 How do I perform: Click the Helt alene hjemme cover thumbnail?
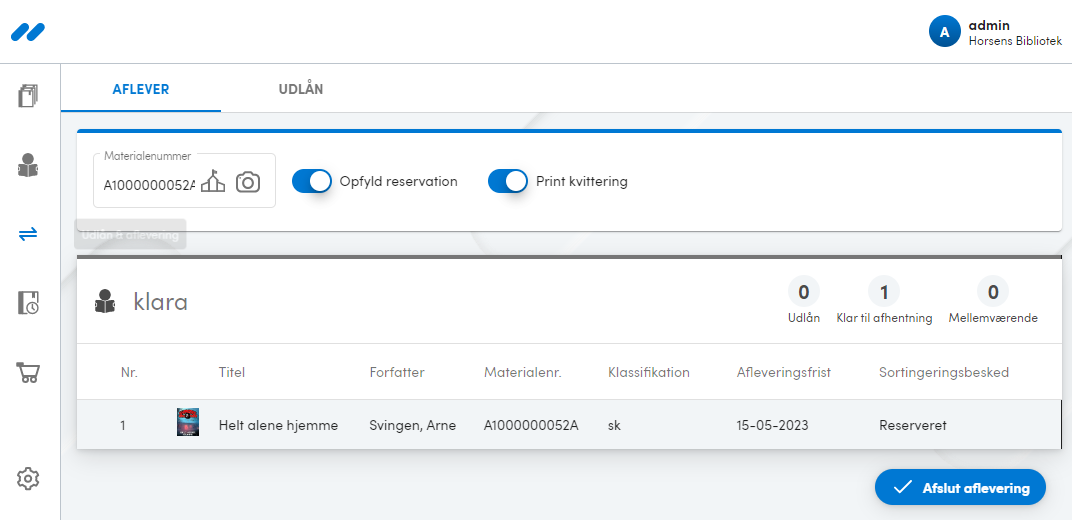tap(188, 423)
